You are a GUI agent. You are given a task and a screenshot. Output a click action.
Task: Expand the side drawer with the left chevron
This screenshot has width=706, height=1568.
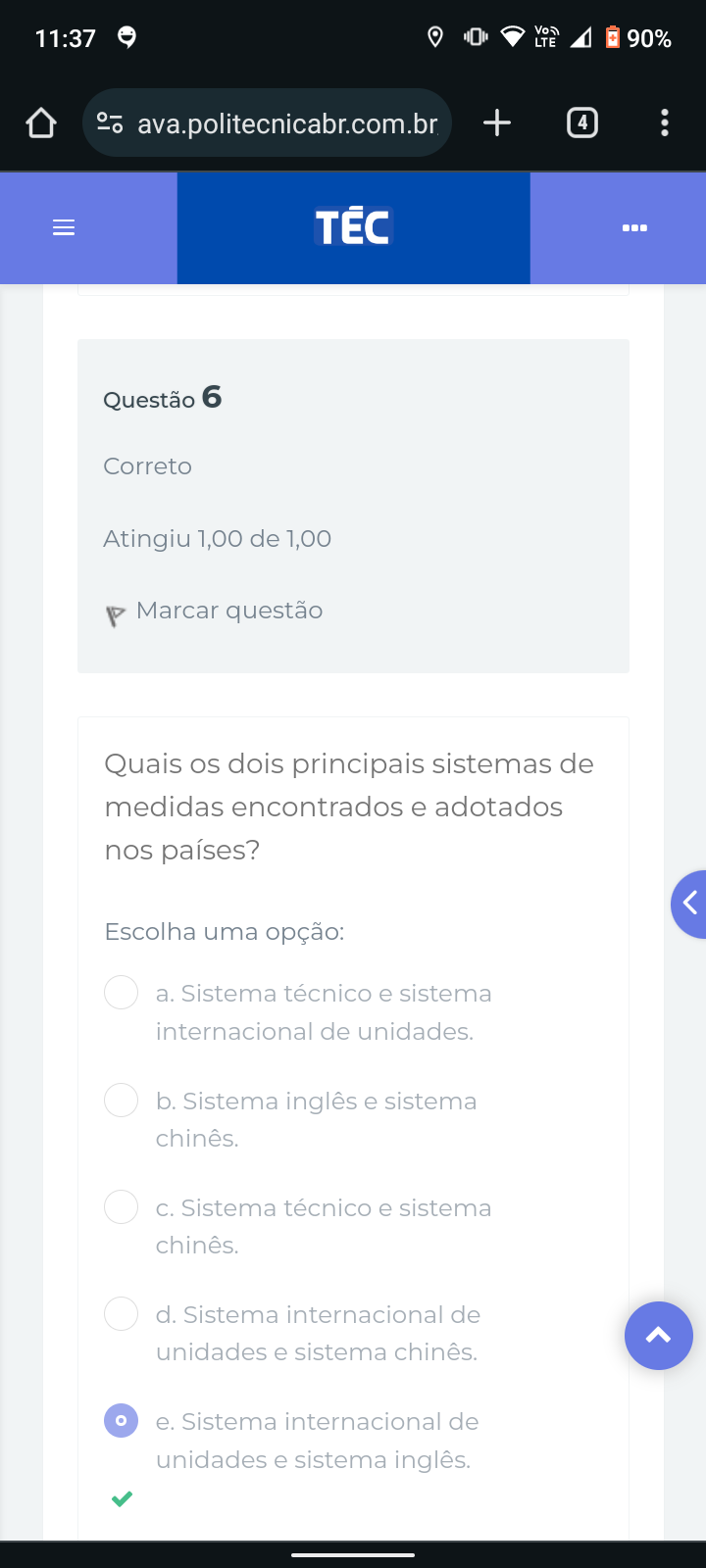(690, 904)
